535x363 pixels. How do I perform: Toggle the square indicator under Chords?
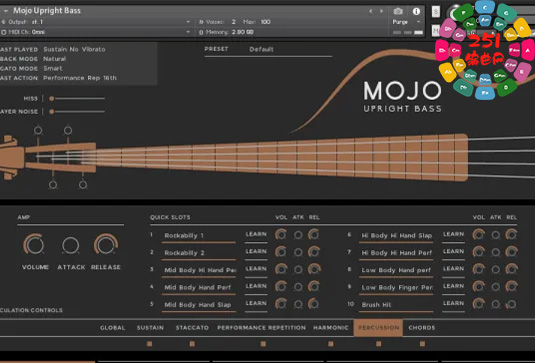click(x=422, y=344)
